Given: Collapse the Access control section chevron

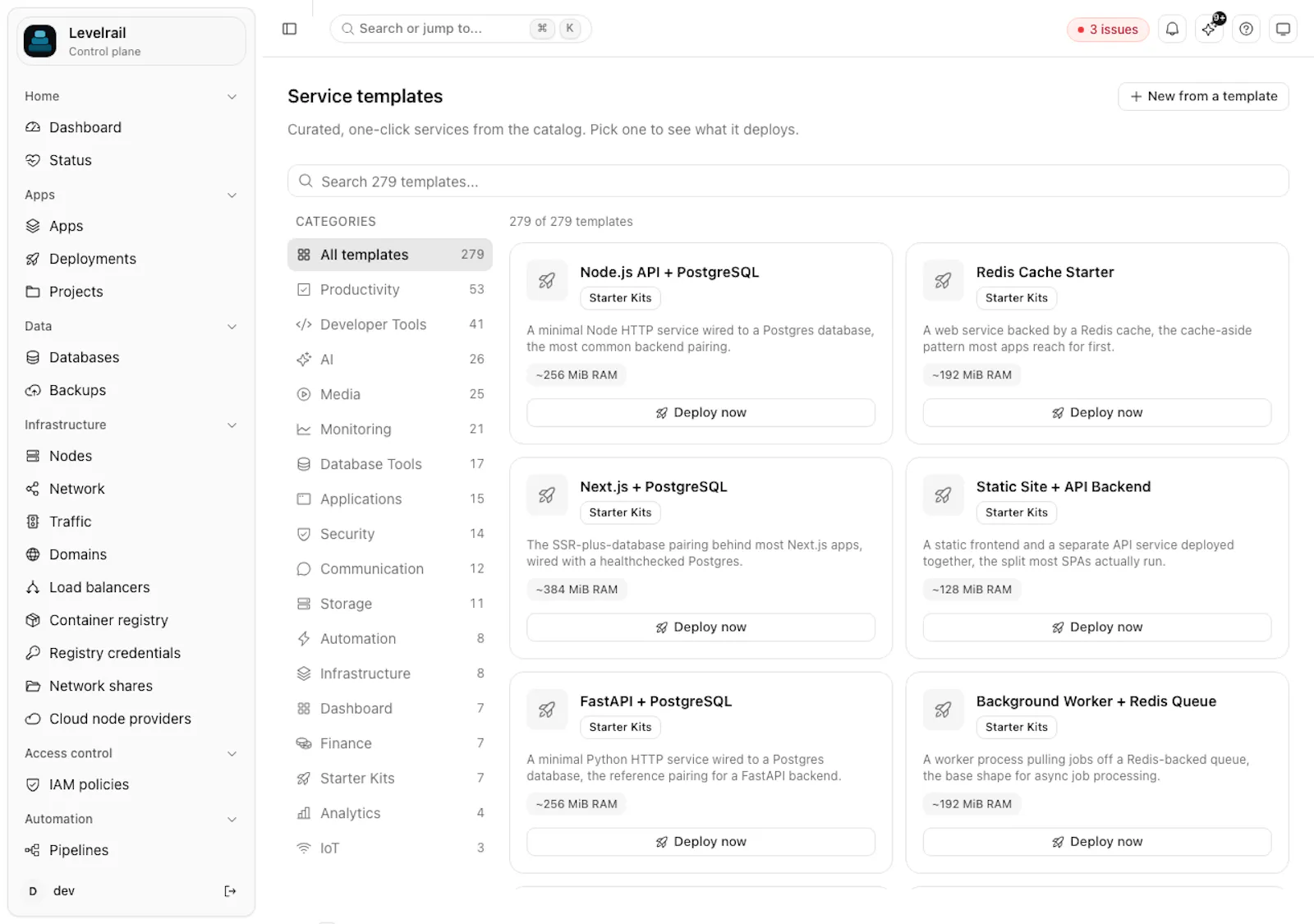Looking at the screenshot, I should click(x=232, y=754).
